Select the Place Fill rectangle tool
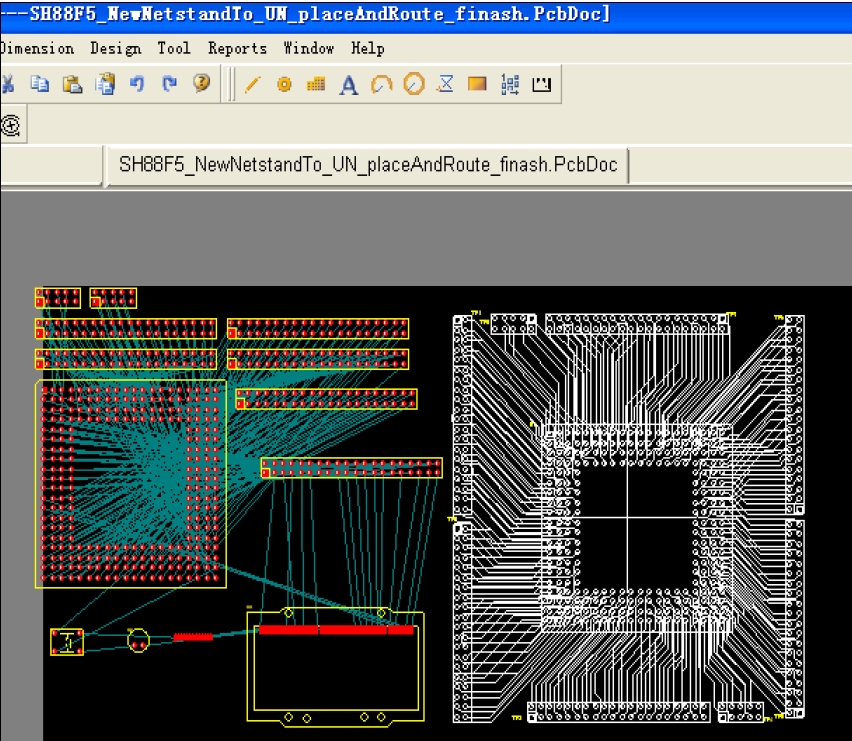The width and height of the screenshot is (852, 741). (x=477, y=85)
